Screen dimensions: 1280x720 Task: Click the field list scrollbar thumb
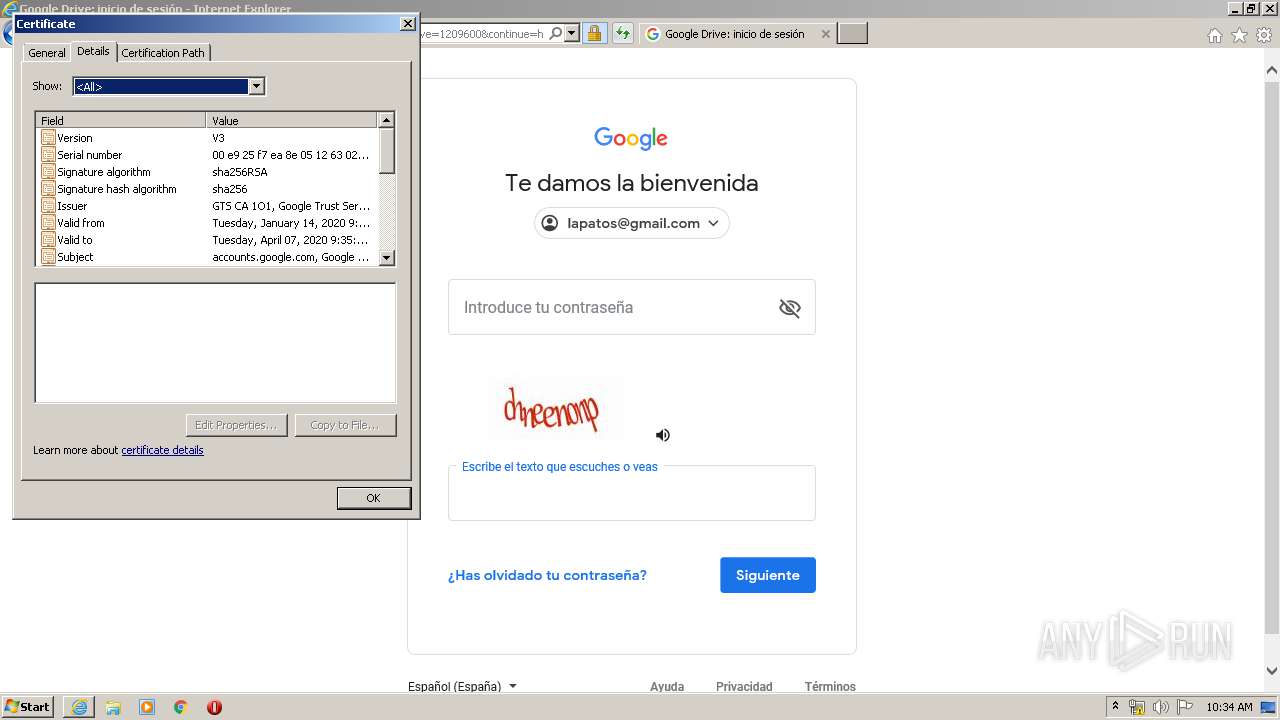(387, 151)
